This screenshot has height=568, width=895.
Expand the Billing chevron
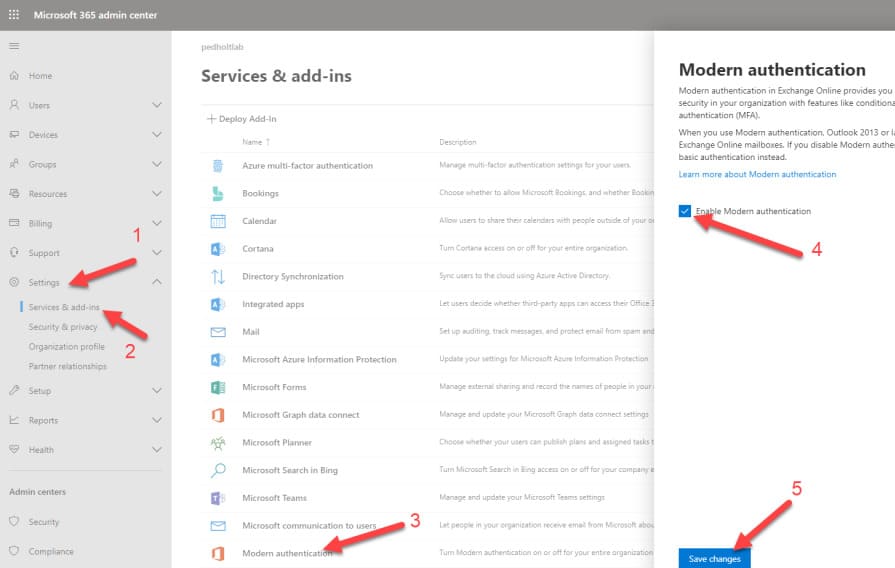pyautogui.click(x=157, y=223)
